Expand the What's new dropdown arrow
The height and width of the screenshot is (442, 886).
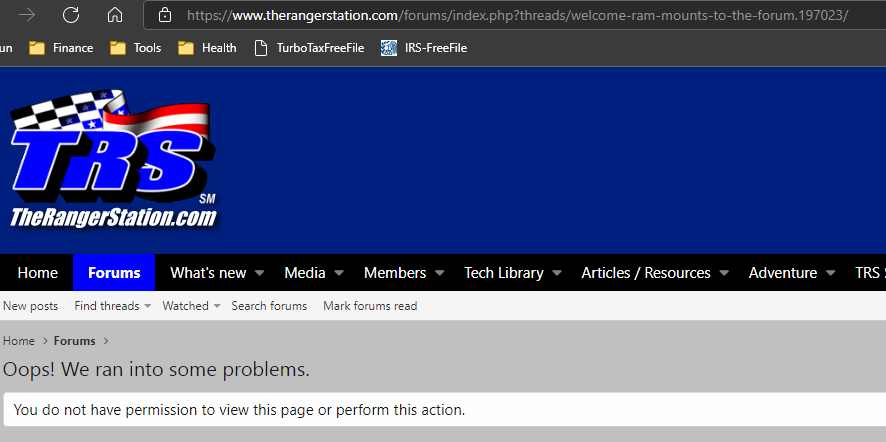[x=259, y=273]
